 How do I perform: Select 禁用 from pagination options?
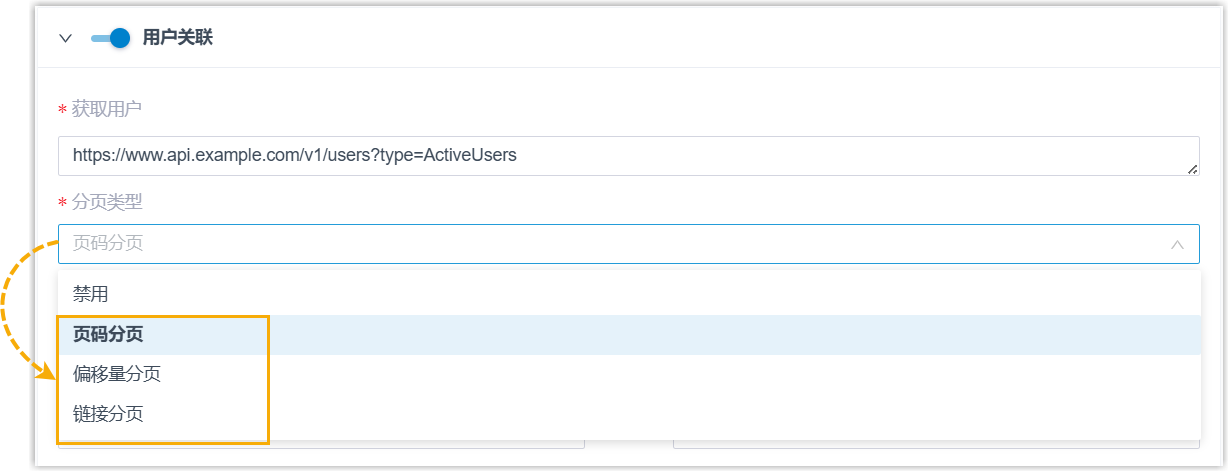(x=91, y=294)
